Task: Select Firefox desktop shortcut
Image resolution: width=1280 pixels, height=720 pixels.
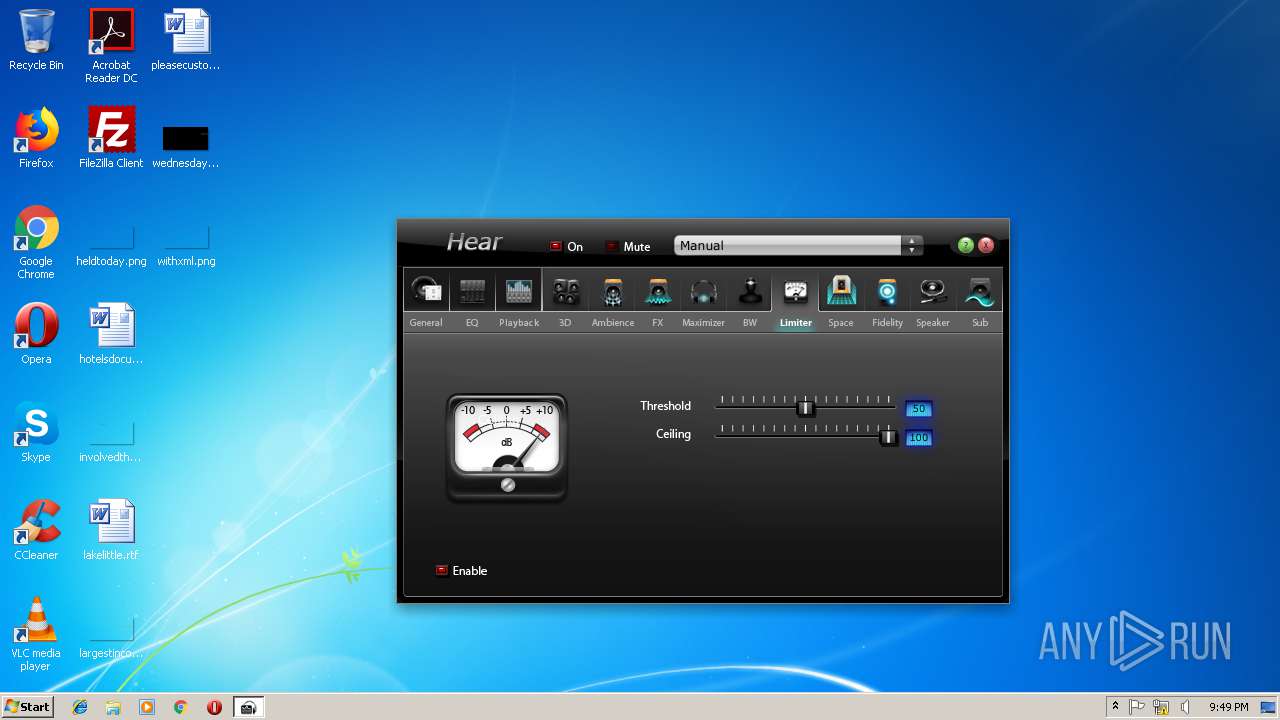Action: point(36,138)
